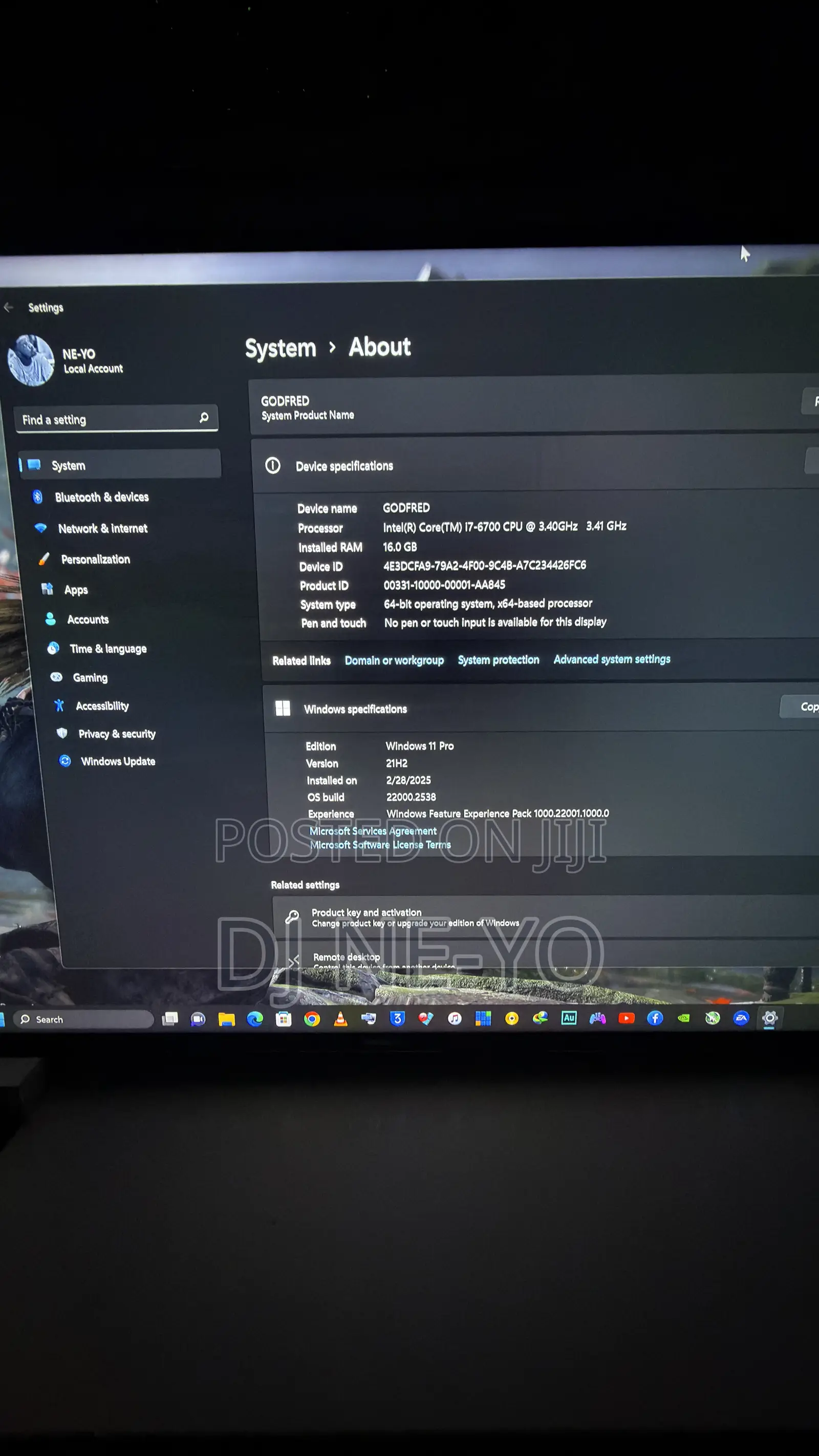Viewport: 819px width, 1456px height.
Task: Click the search magnifier in Find a setting
Action: pyautogui.click(x=204, y=417)
